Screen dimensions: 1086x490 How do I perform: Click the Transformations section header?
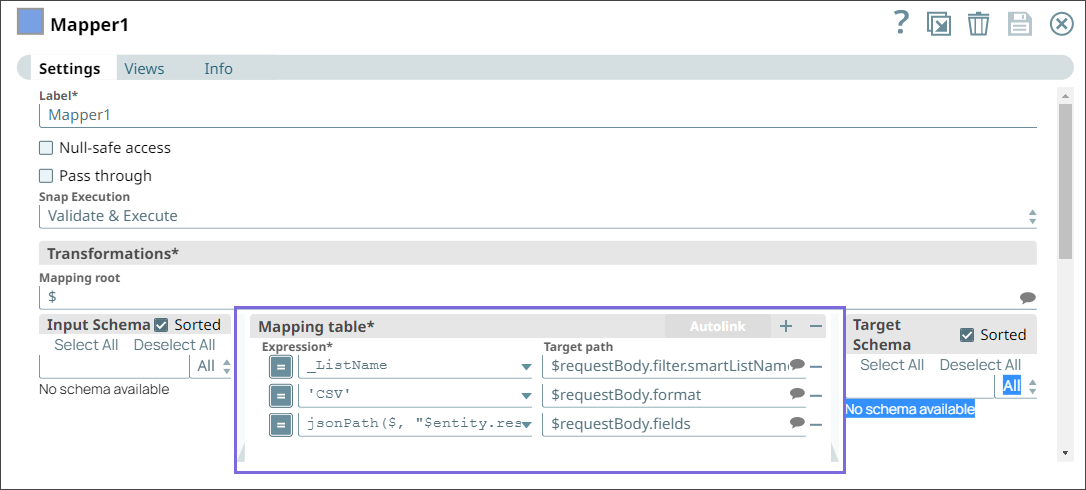537,254
